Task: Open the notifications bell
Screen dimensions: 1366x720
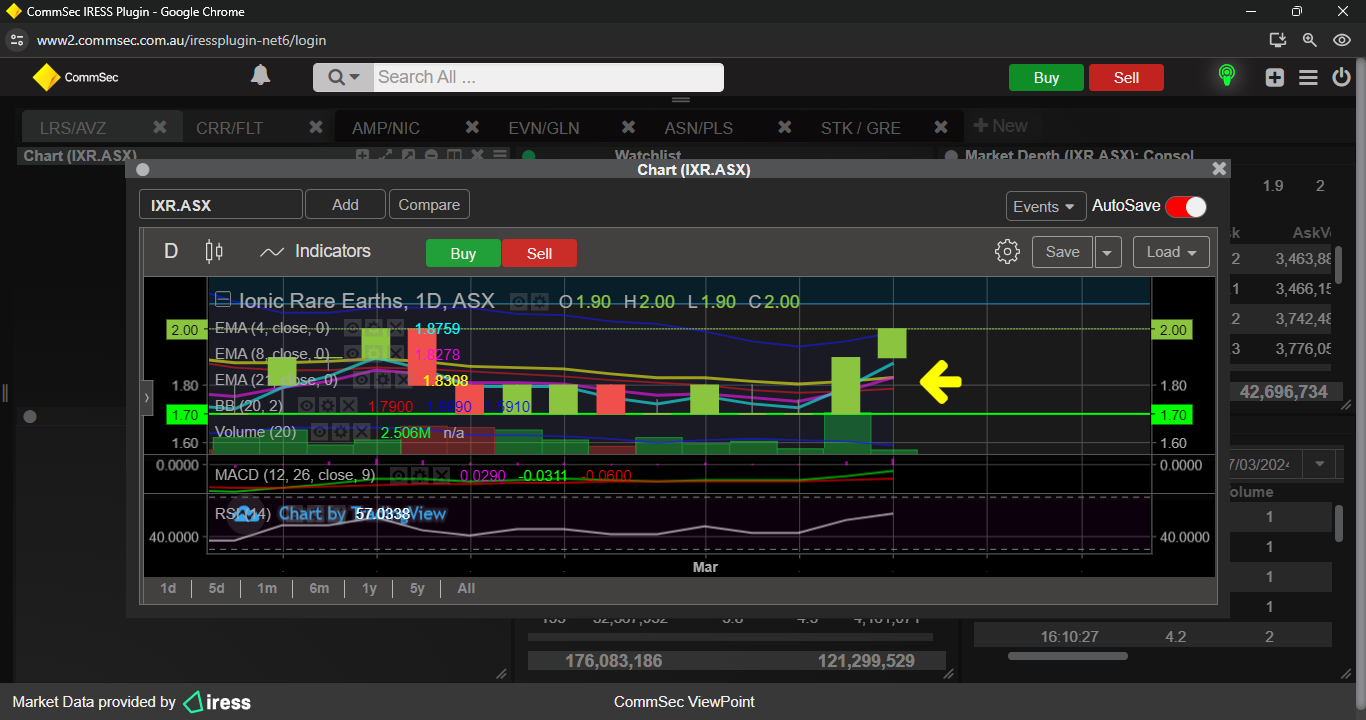Action: click(260, 76)
